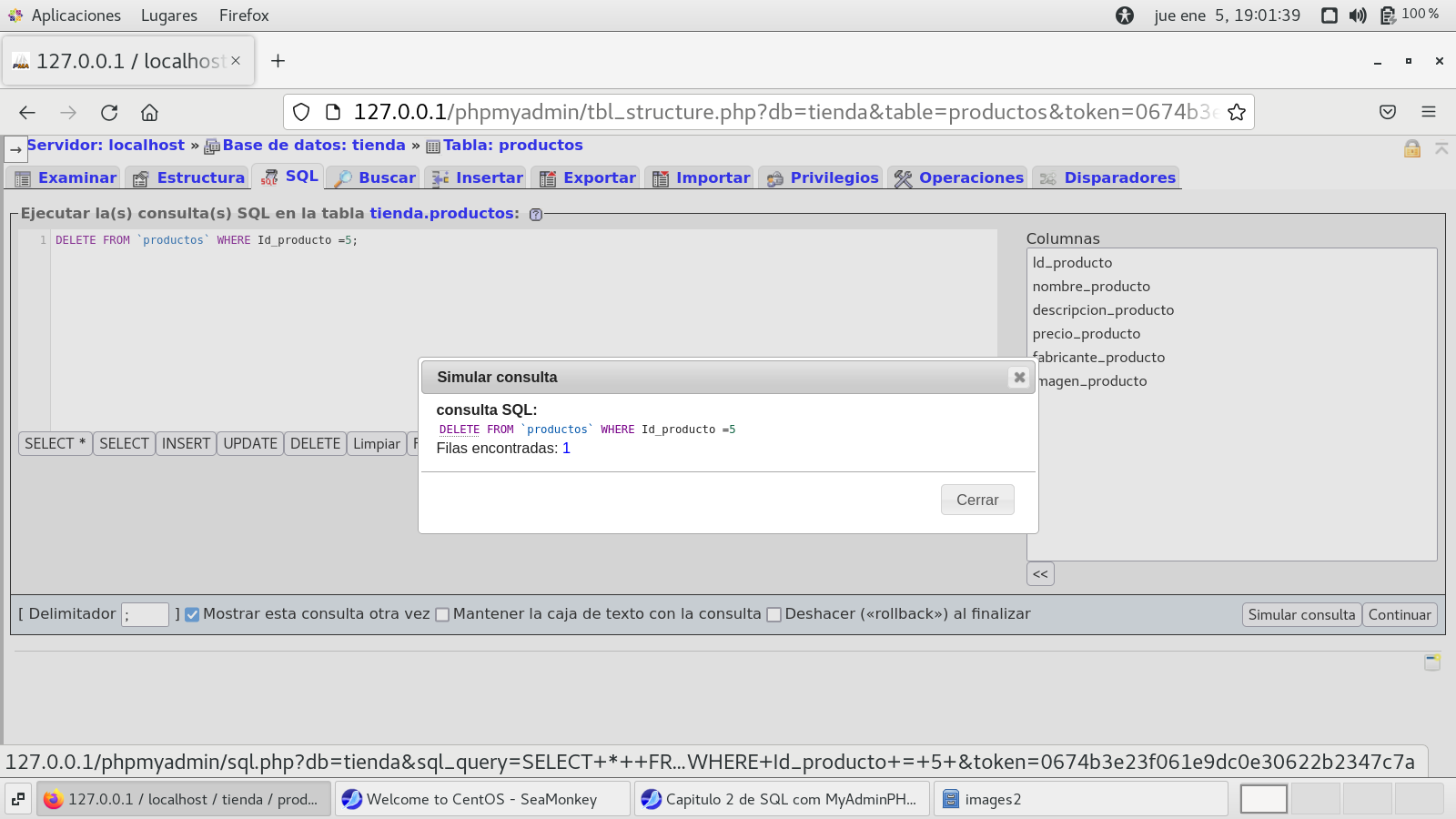
Task: Click the Save to Pocket icon
Action: tap(1387, 112)
